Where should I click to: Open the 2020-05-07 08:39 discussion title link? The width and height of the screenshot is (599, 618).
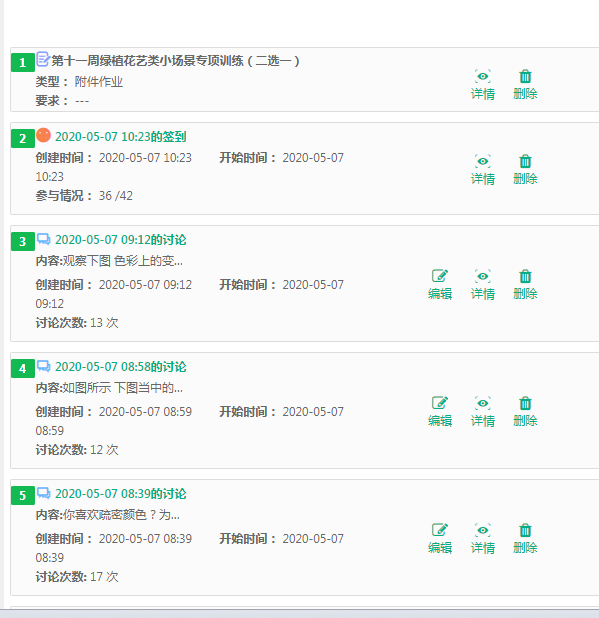coord(121,494)
